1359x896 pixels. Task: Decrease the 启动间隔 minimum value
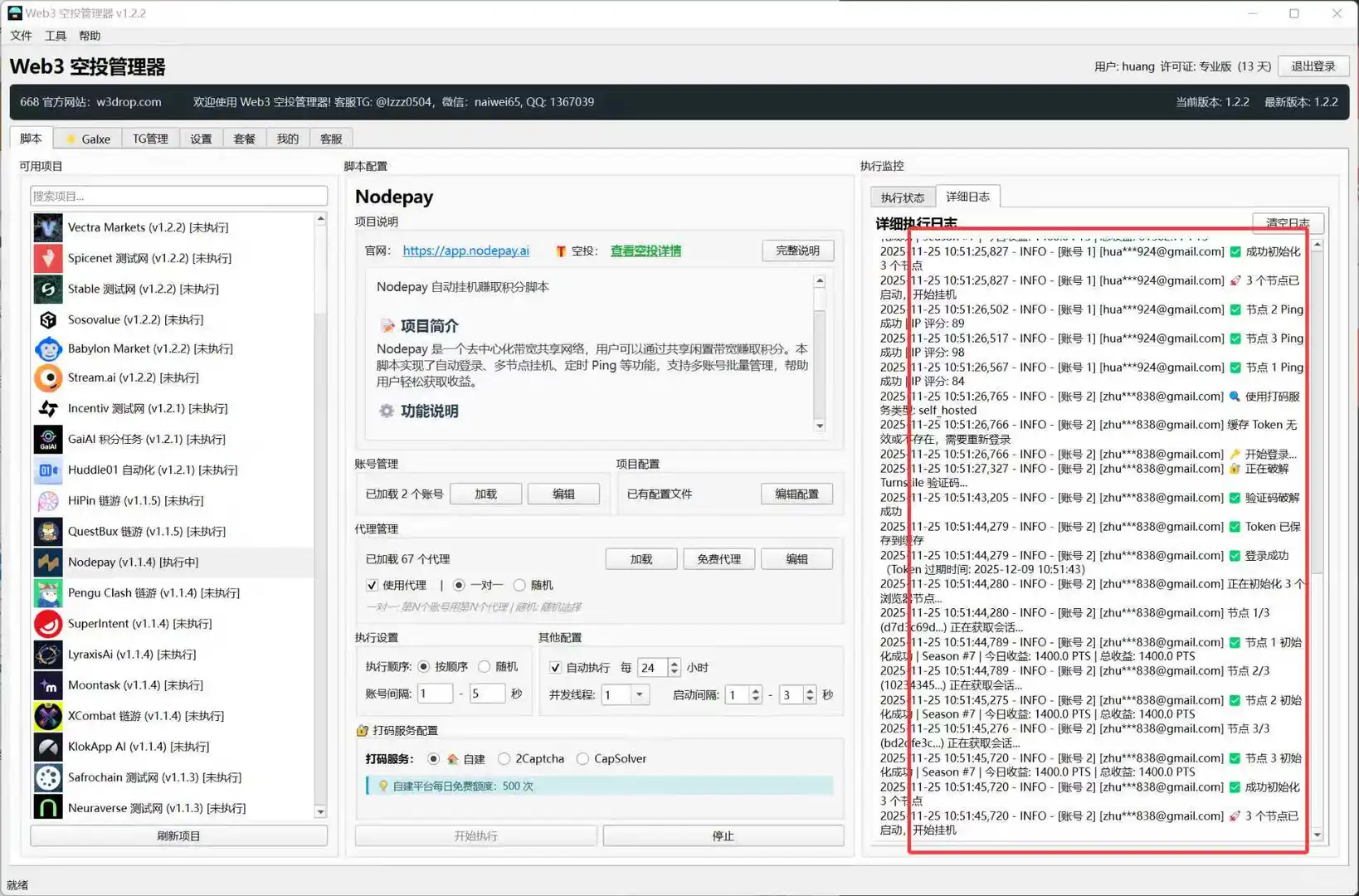pyautogui.click(x=756, y=699)
